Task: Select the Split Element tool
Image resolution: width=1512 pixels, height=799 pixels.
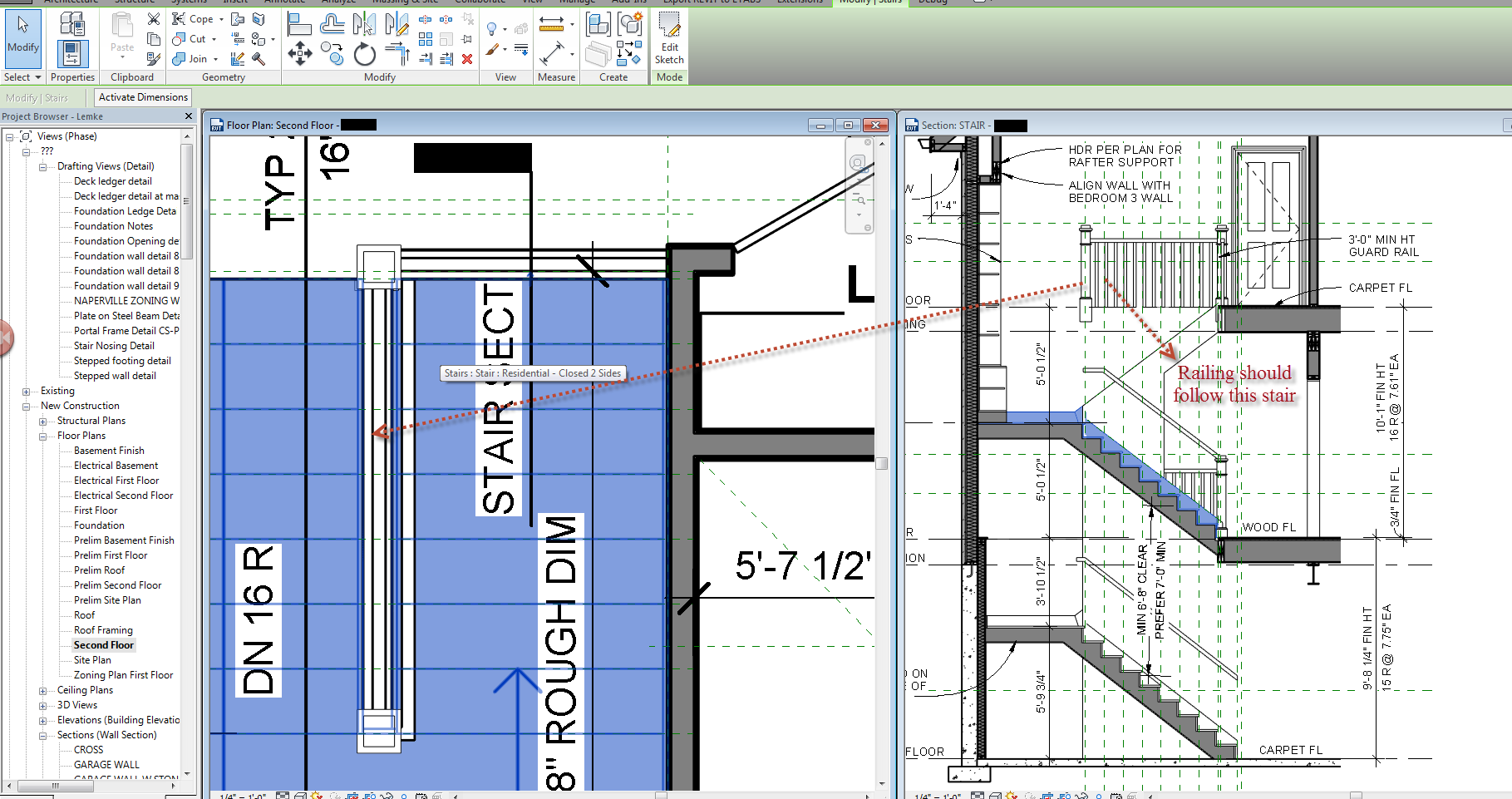Action: point(426,18)
